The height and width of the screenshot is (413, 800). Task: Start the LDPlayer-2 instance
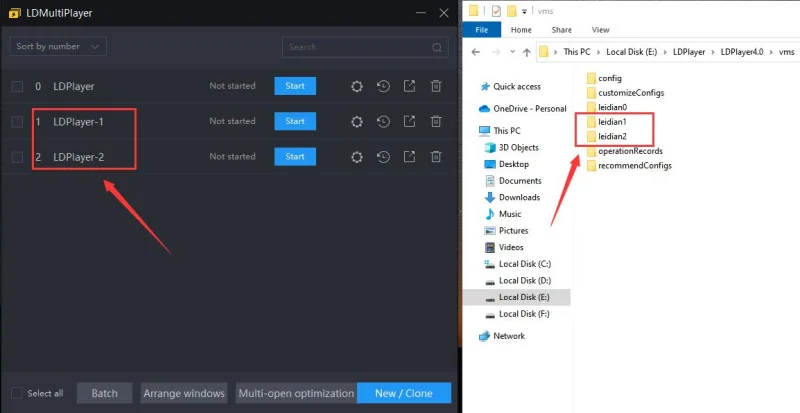click(295, 157)
